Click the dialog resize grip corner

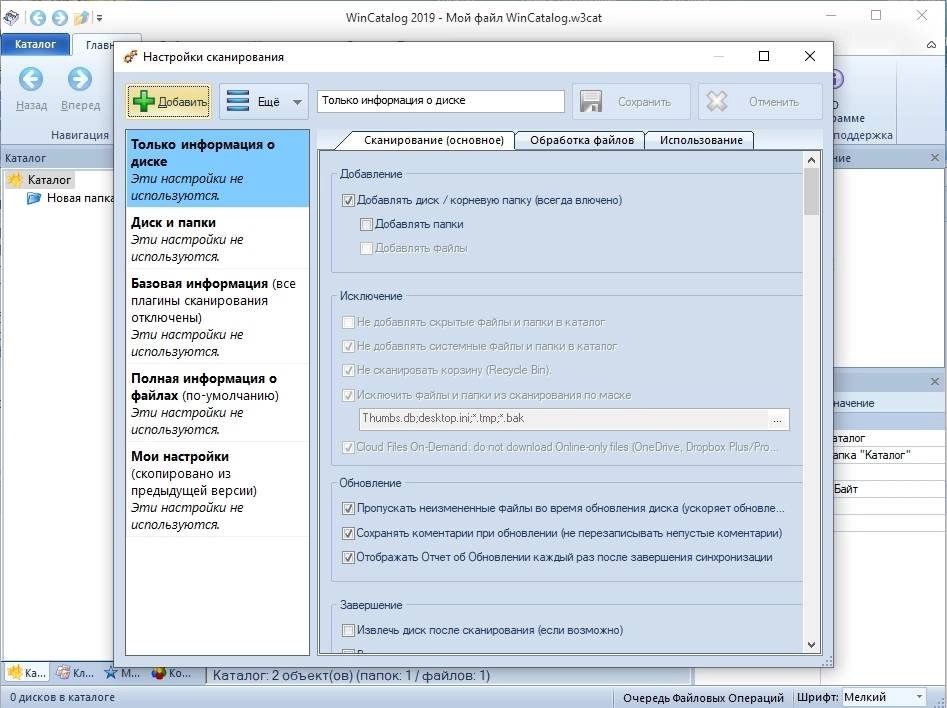coord(827,661)
